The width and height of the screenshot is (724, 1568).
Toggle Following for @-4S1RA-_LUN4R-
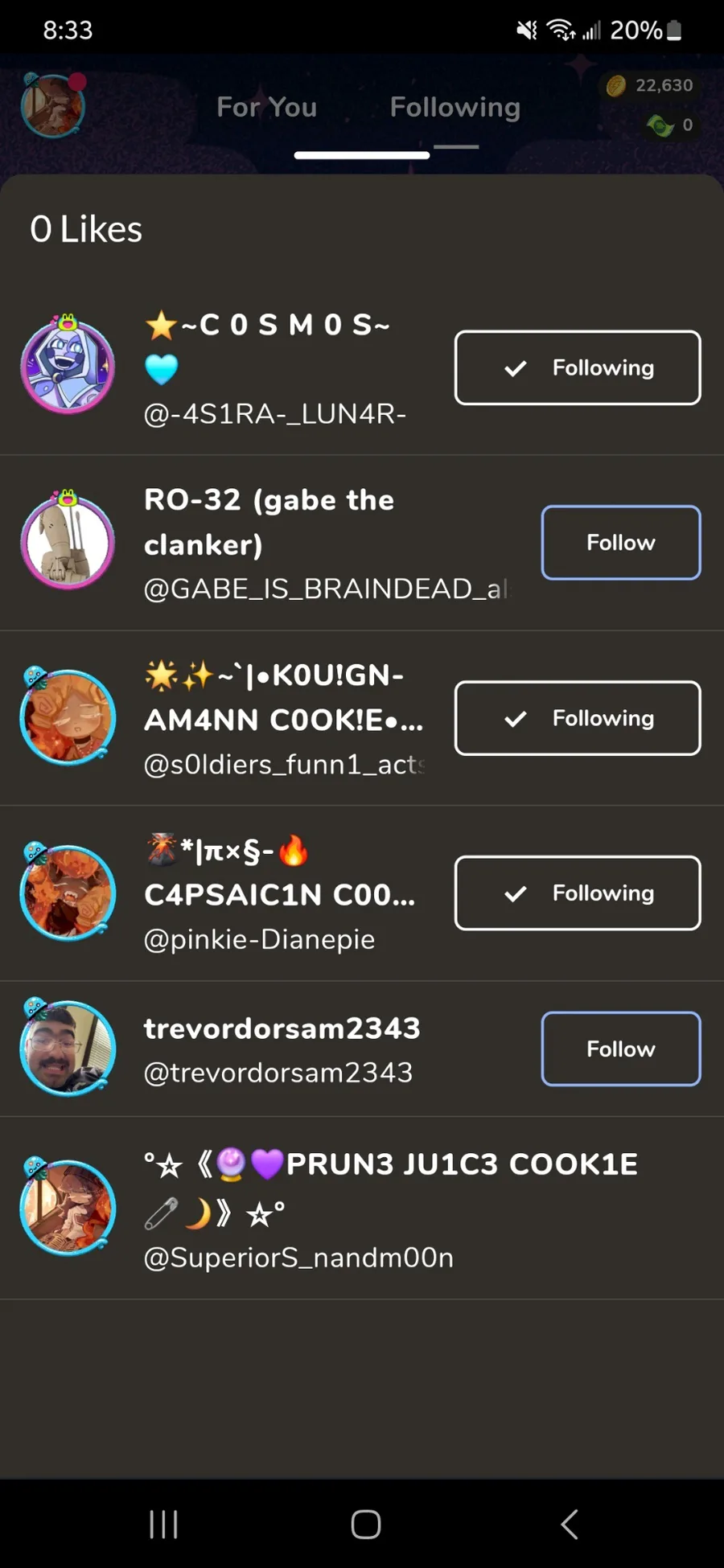pyautogui.click(x=578, y=367)
